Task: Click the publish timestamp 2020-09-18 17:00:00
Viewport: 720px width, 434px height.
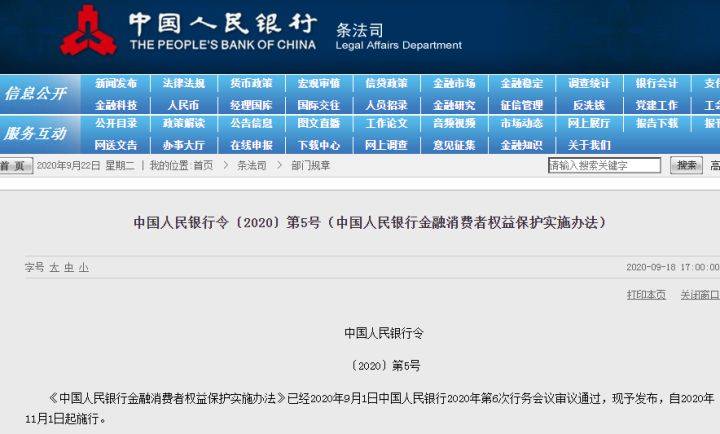Action: pyautogui.click(x=673, y=267)
